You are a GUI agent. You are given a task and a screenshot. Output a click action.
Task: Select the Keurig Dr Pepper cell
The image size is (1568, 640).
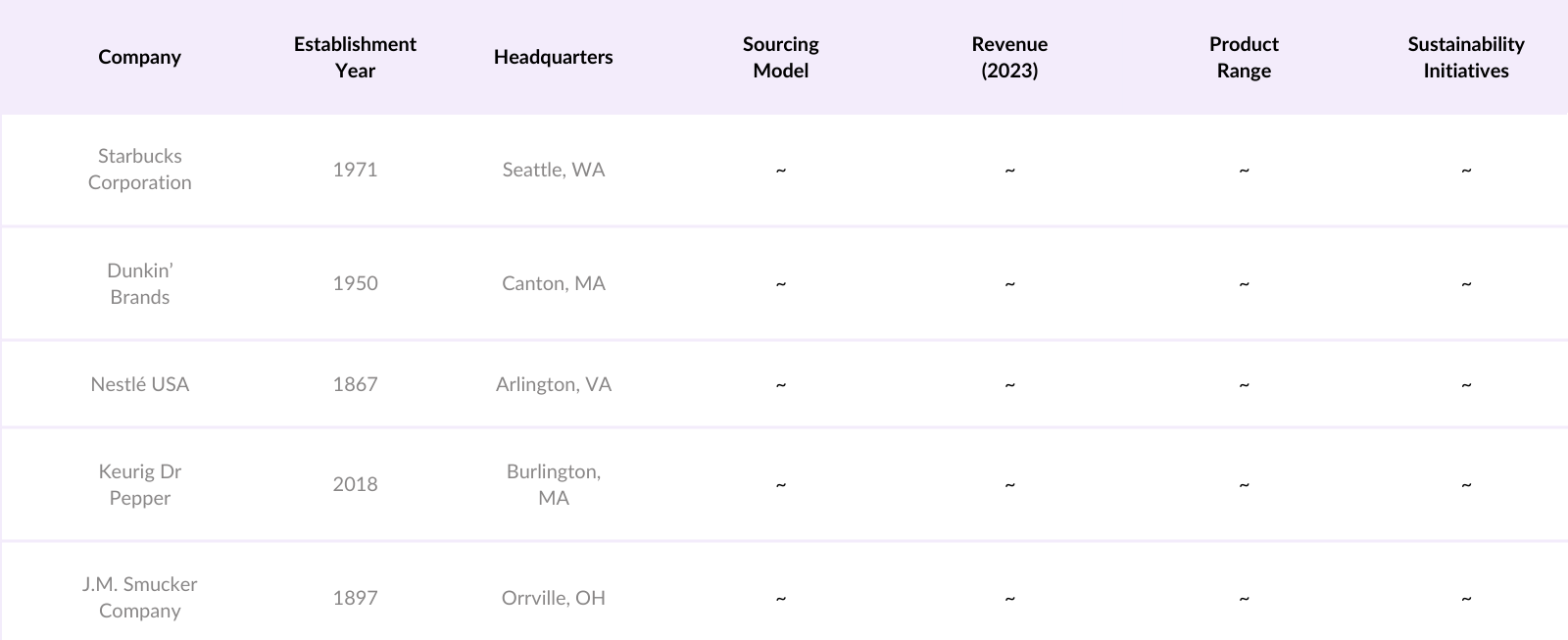pyautogui.click(x=139, y=484)
